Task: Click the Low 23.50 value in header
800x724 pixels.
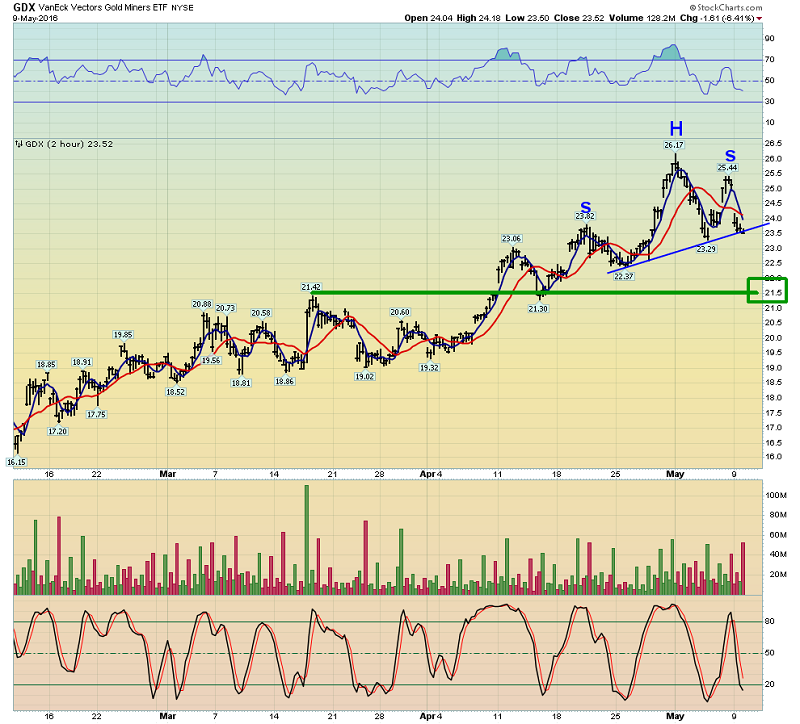Action: [528, 18]
